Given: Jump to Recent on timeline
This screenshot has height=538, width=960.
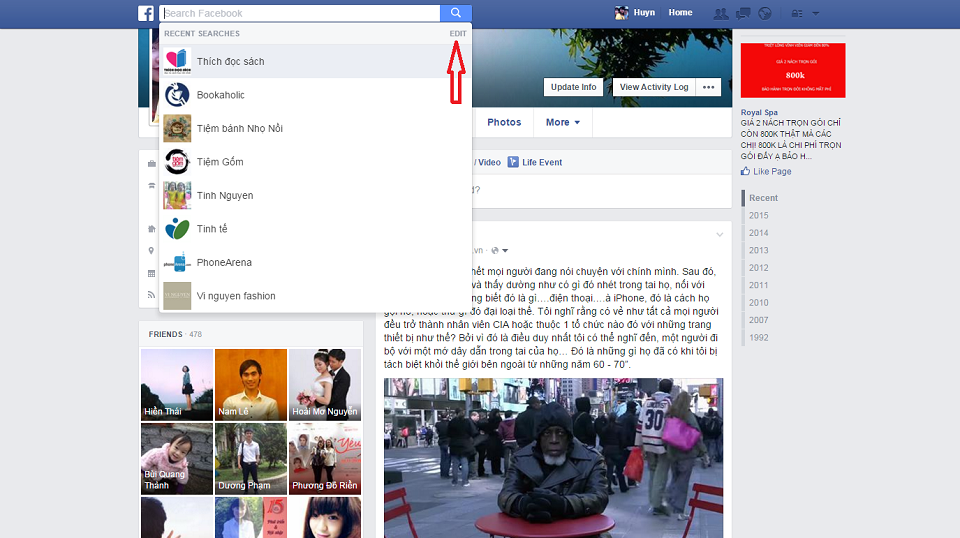Looking at the screenshot, I should [x=763, y=198].
